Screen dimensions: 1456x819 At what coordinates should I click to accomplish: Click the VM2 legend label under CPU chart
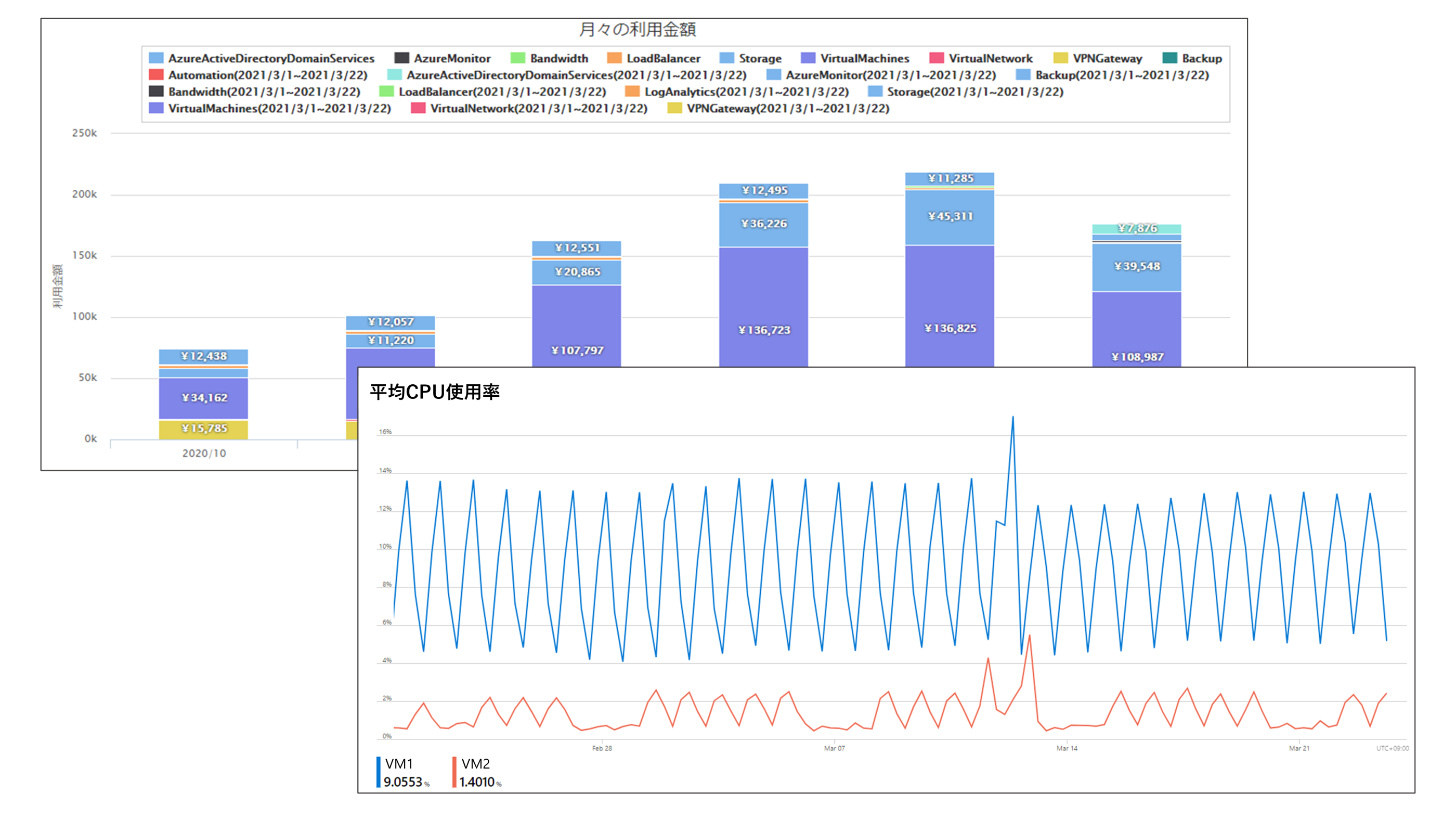tap(475, 763)
